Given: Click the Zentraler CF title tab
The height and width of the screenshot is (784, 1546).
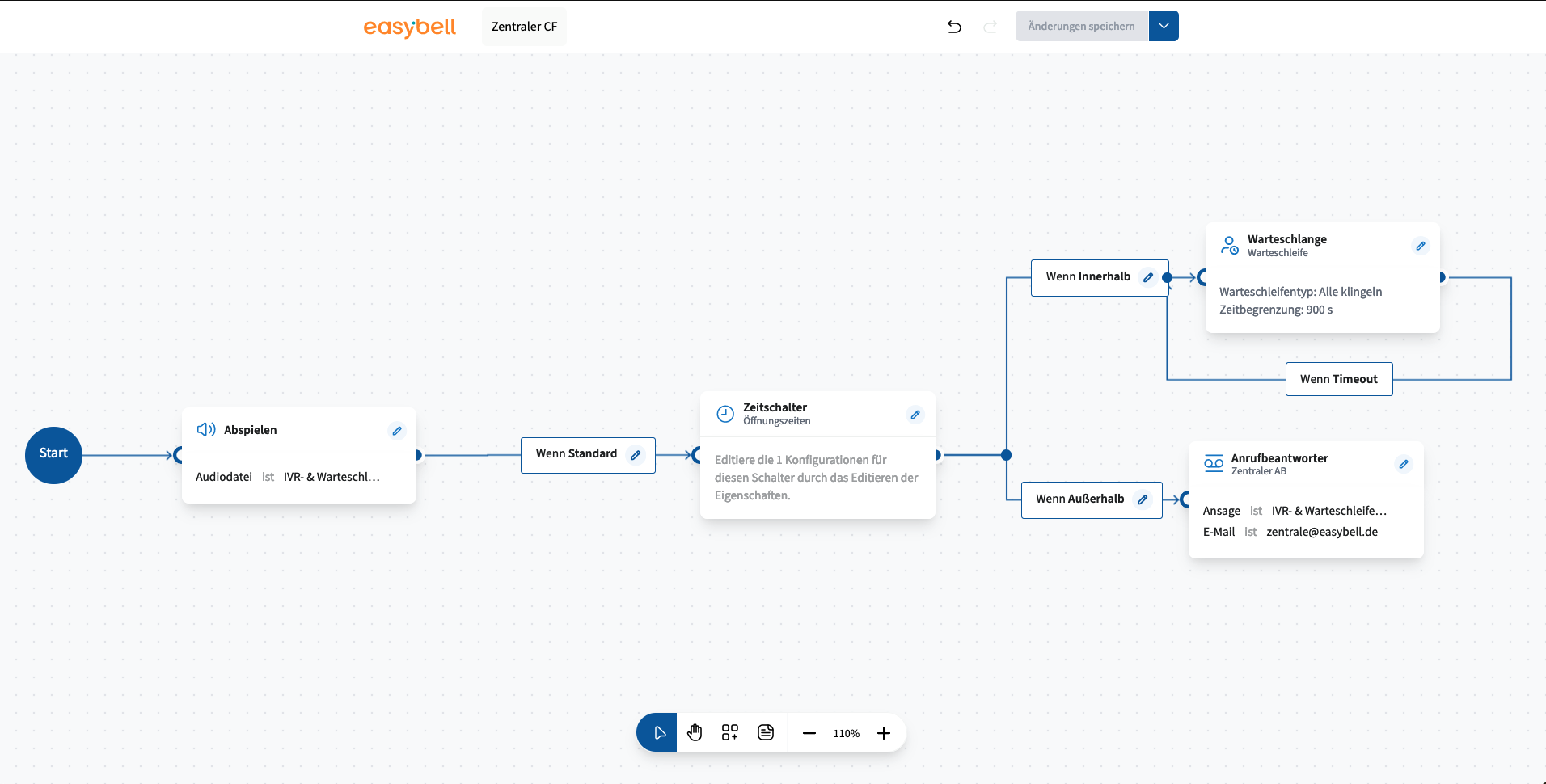Looking at the screenshot, I should point(524,26).
